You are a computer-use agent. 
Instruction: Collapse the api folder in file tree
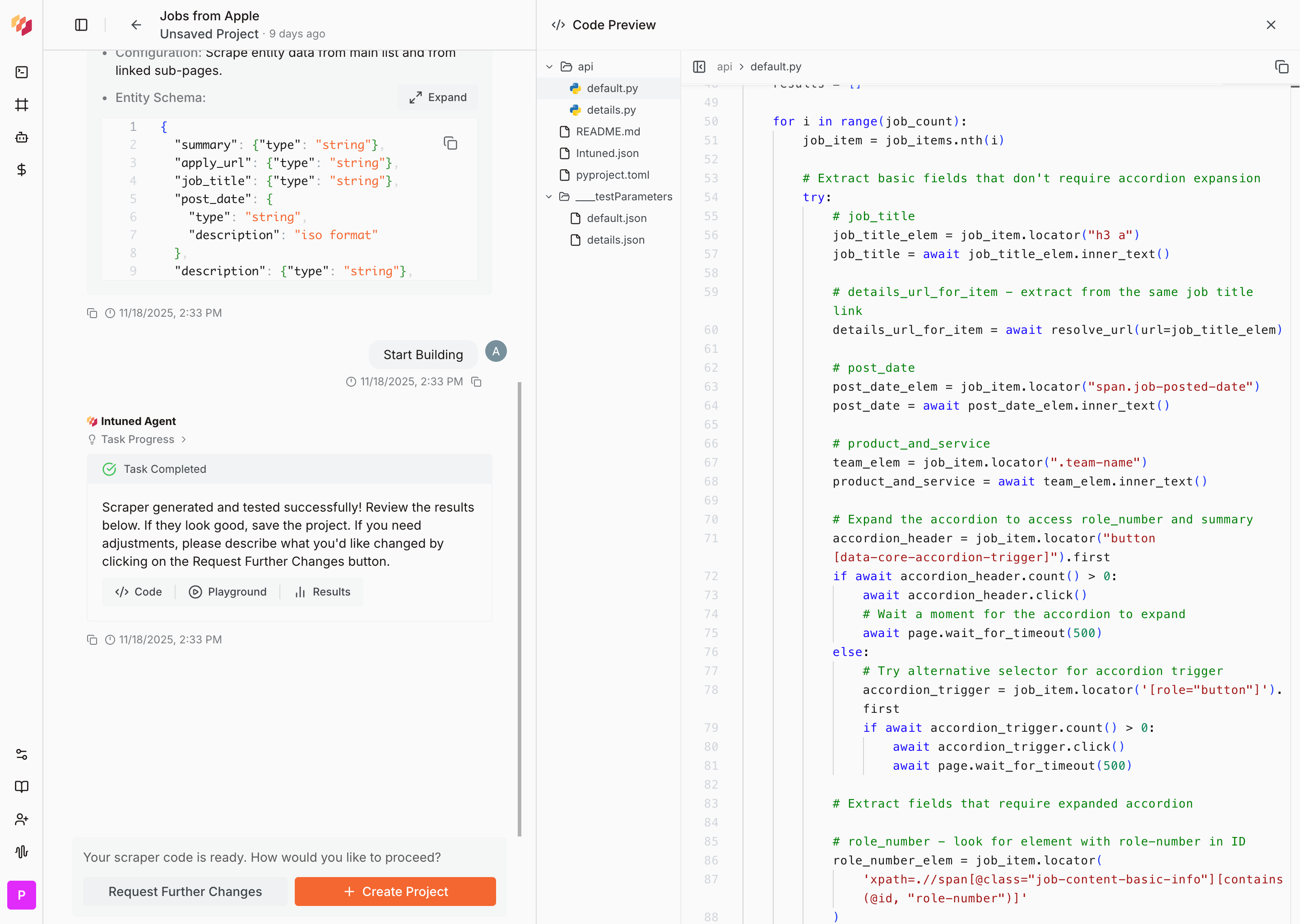pyautogui.click(x=549, y=67)
